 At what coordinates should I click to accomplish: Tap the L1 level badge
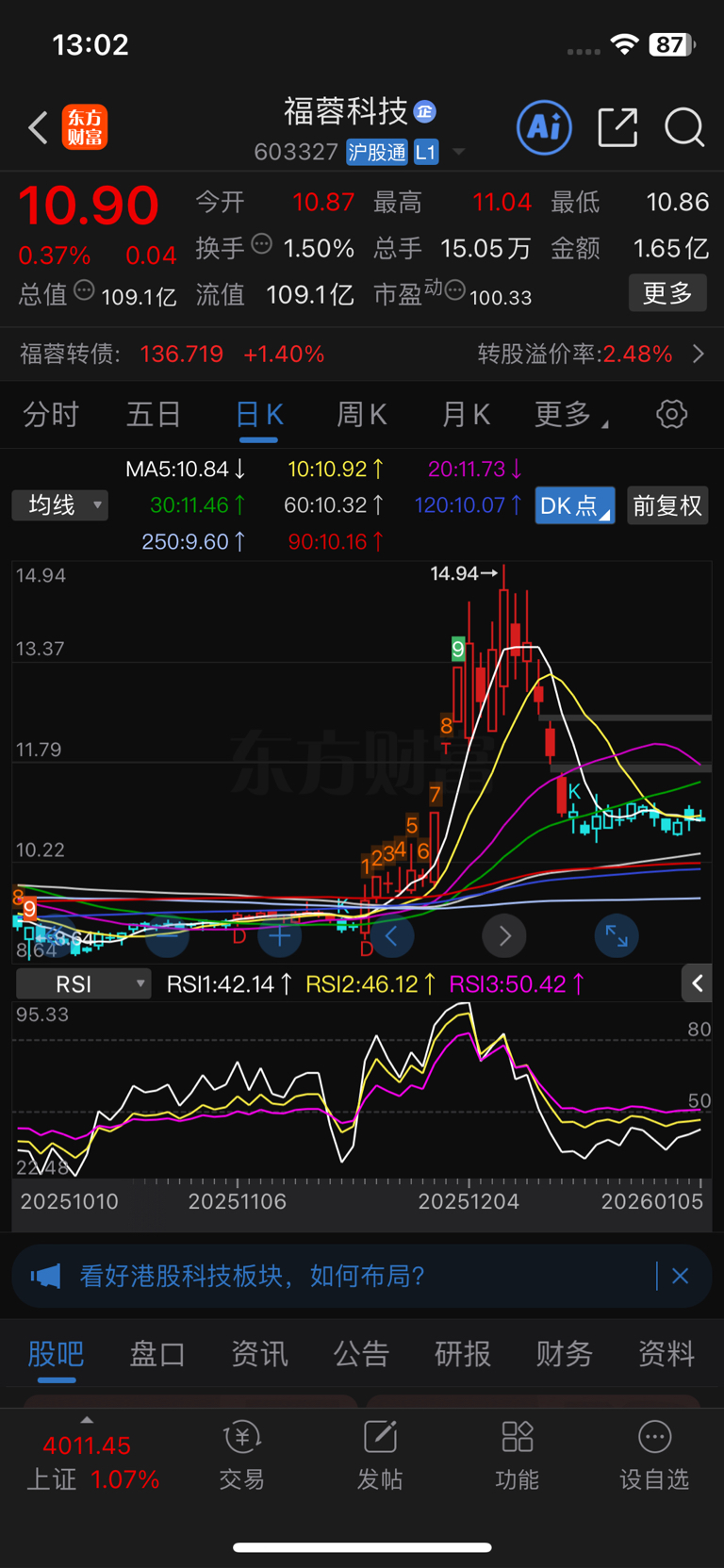(x=426, y=152)
